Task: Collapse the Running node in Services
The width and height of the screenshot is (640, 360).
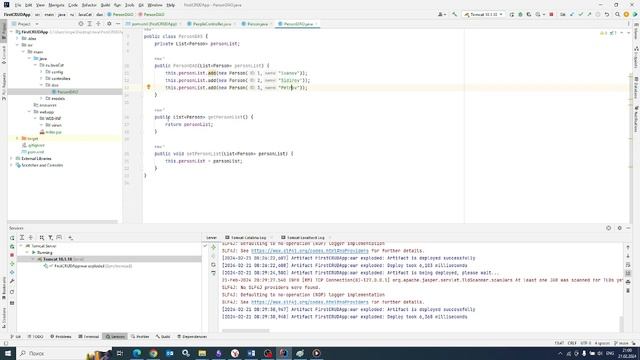Action: pyautogui.click(x=27, y=253)
